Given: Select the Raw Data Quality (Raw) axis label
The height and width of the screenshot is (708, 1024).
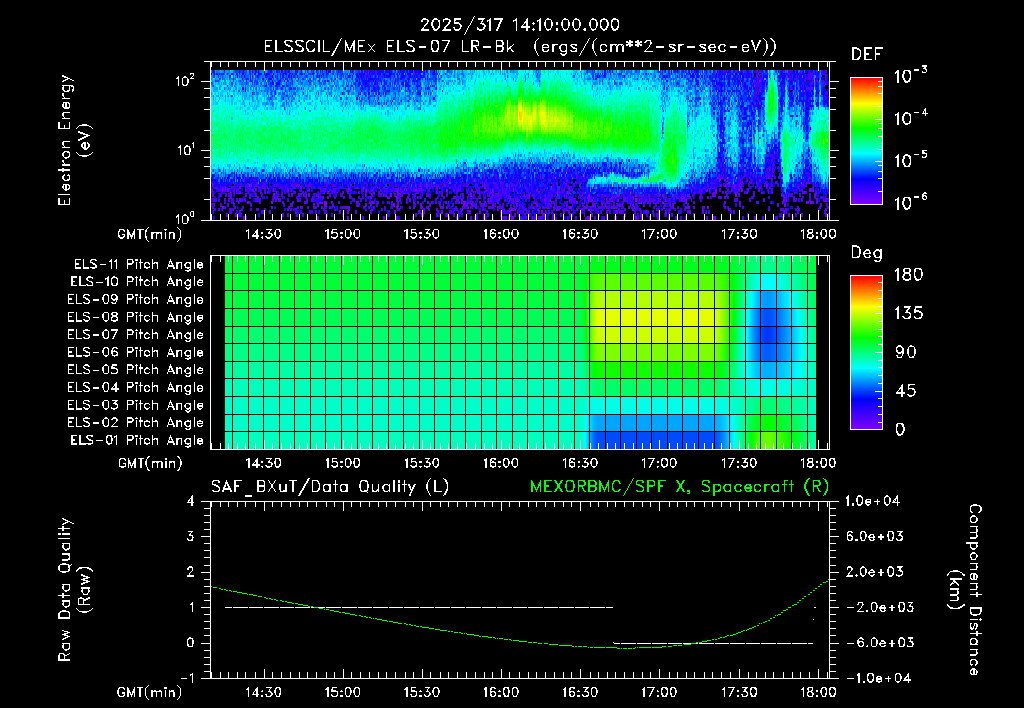Looking at the screenshot, I should click(x=74, y=589).
